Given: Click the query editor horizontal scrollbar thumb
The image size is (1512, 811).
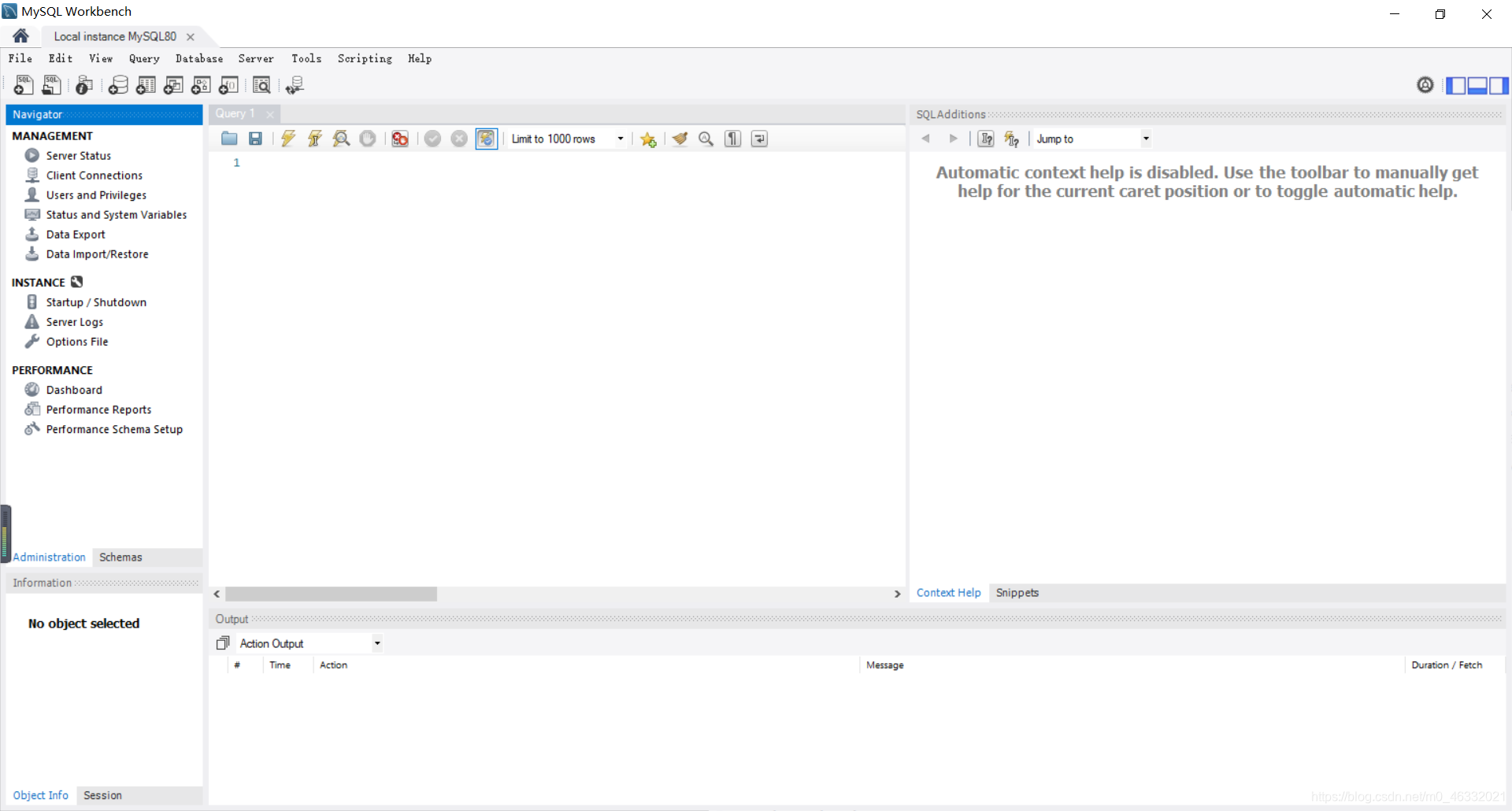Looking at the screenshot, I should [331, 594].
